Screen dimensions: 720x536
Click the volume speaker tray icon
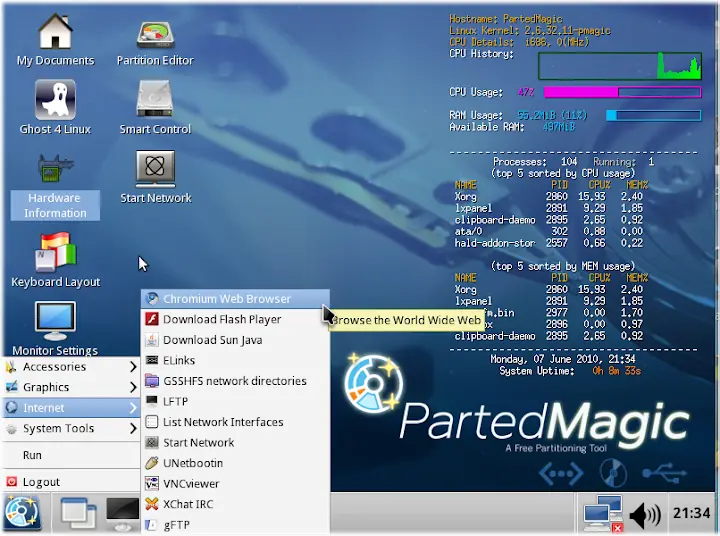click(x=645, y=514)
